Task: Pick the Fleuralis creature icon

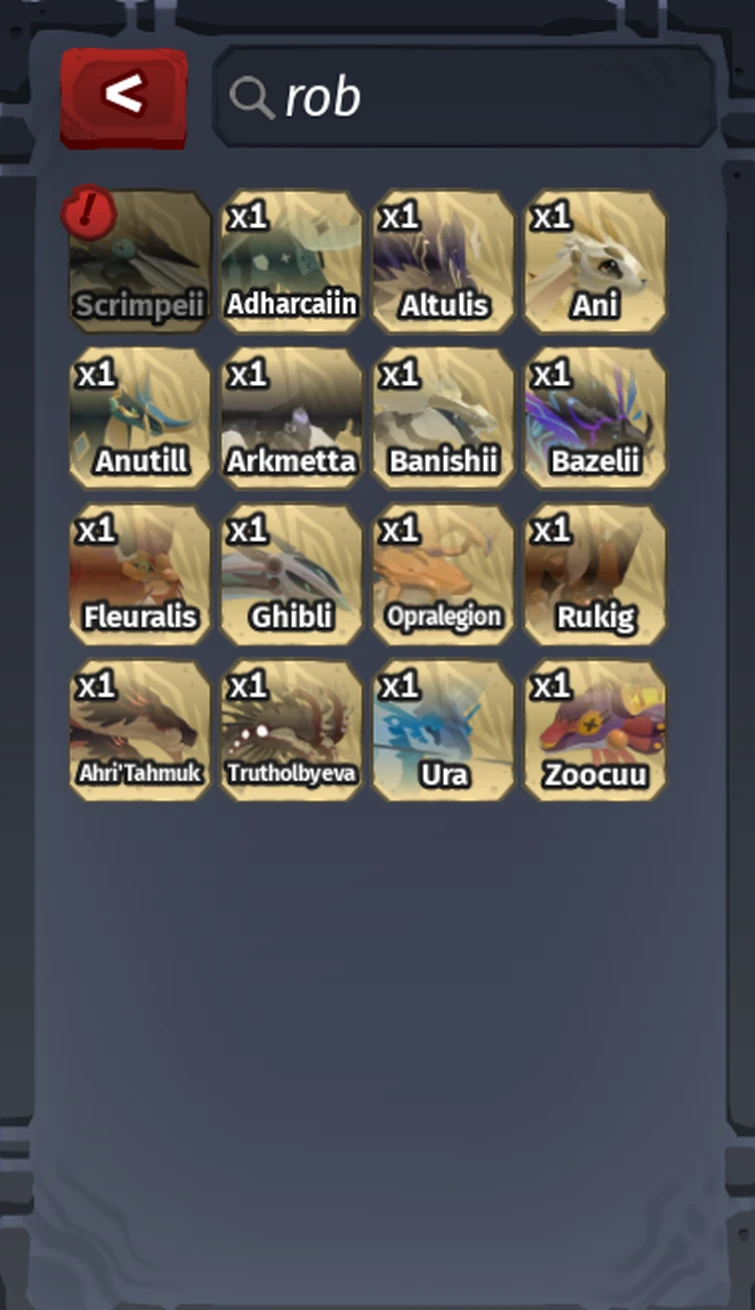Action: [x=140, y=574]
